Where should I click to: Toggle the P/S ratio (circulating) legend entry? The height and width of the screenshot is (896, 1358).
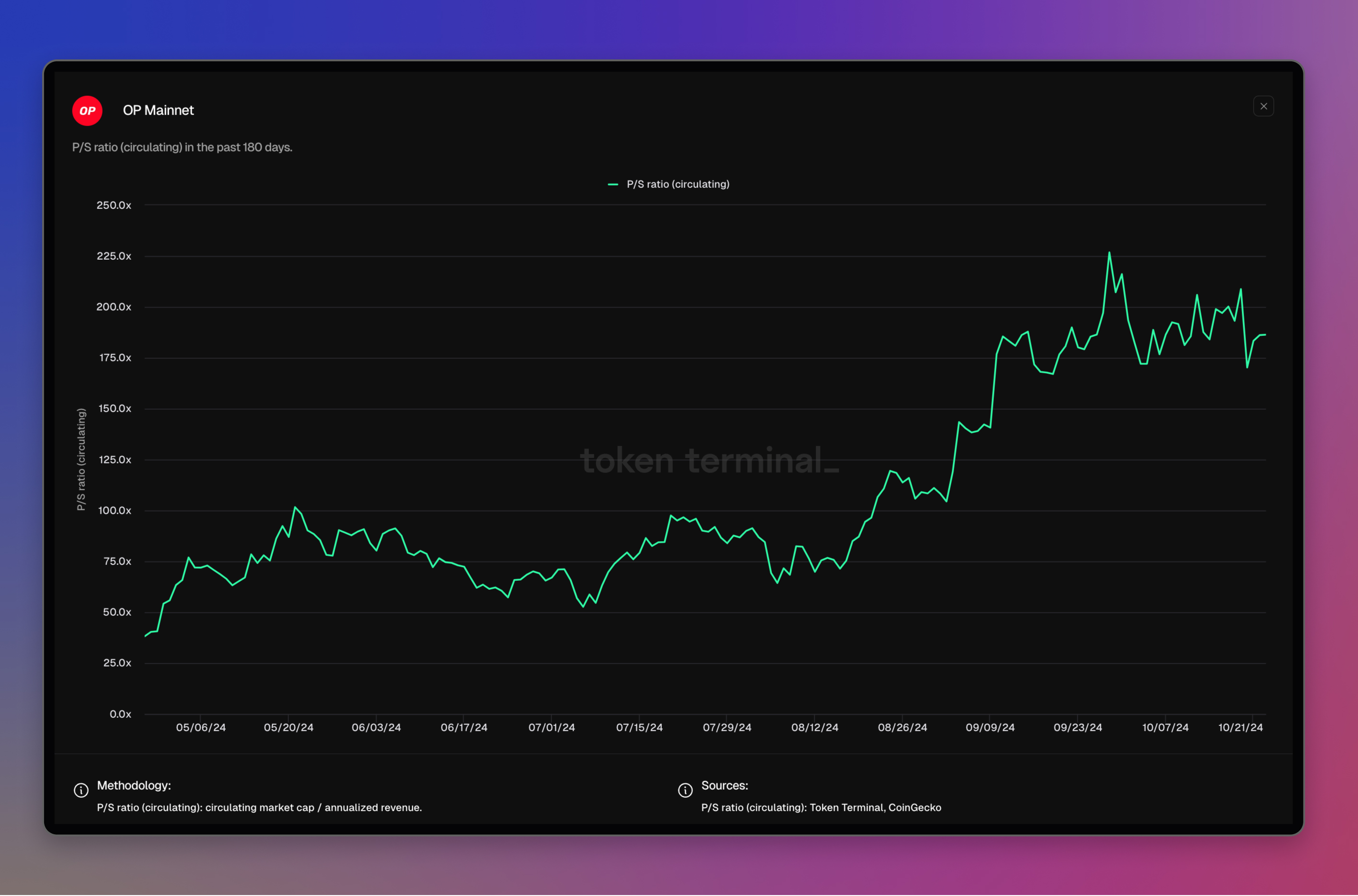pos(668,184)
